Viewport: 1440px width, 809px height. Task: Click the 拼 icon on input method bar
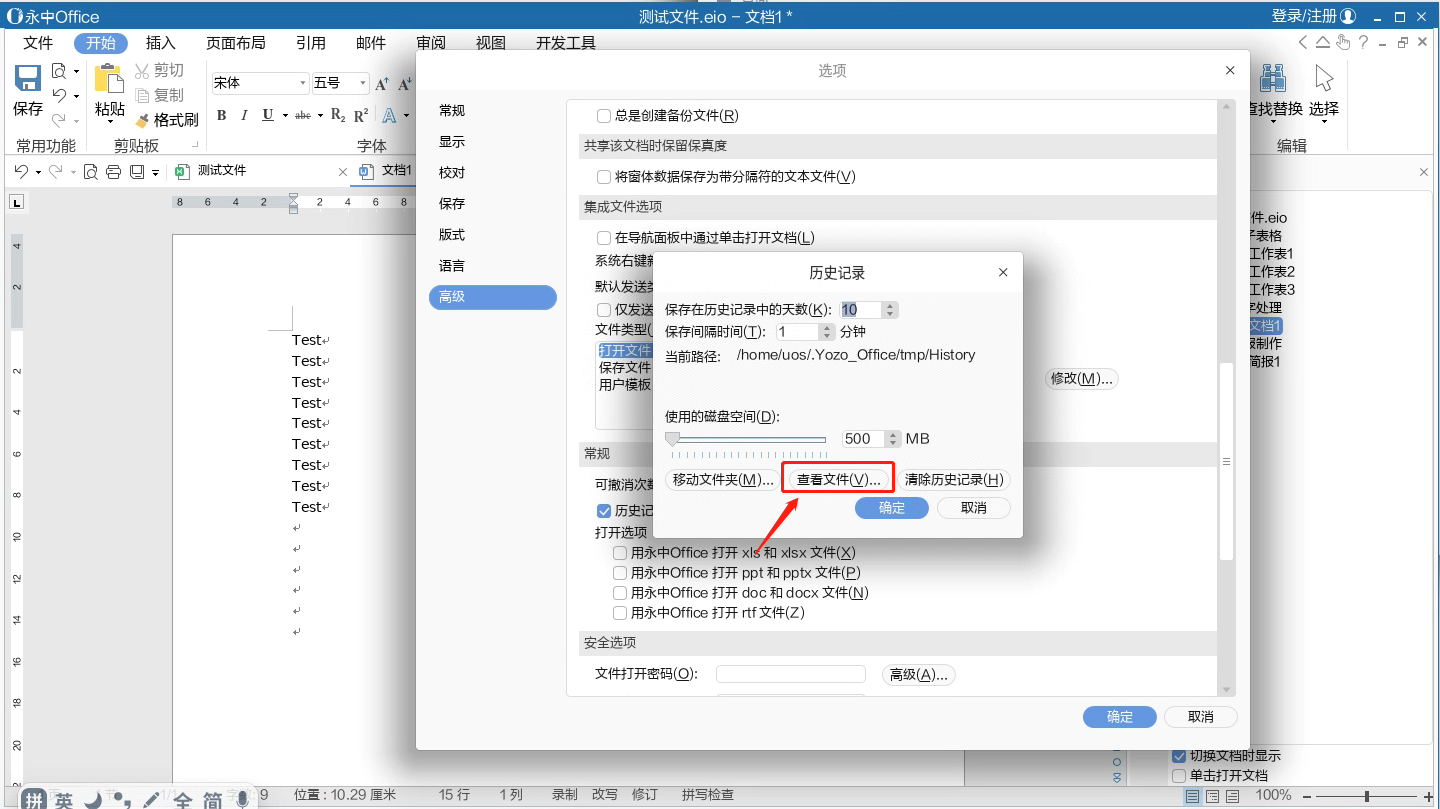(34, 799)
